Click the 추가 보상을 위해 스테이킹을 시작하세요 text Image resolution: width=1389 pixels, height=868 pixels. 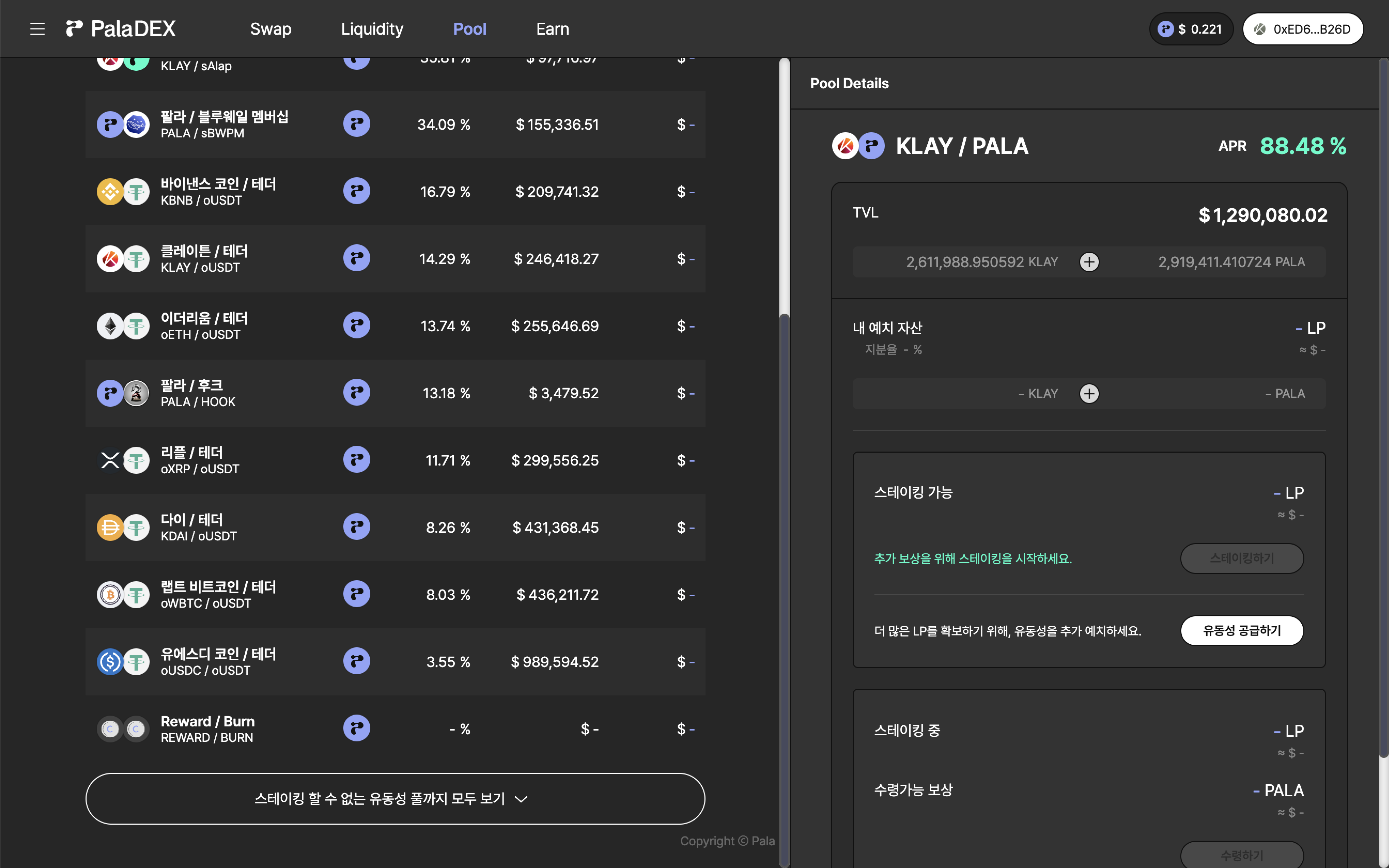tap(973, 559)
